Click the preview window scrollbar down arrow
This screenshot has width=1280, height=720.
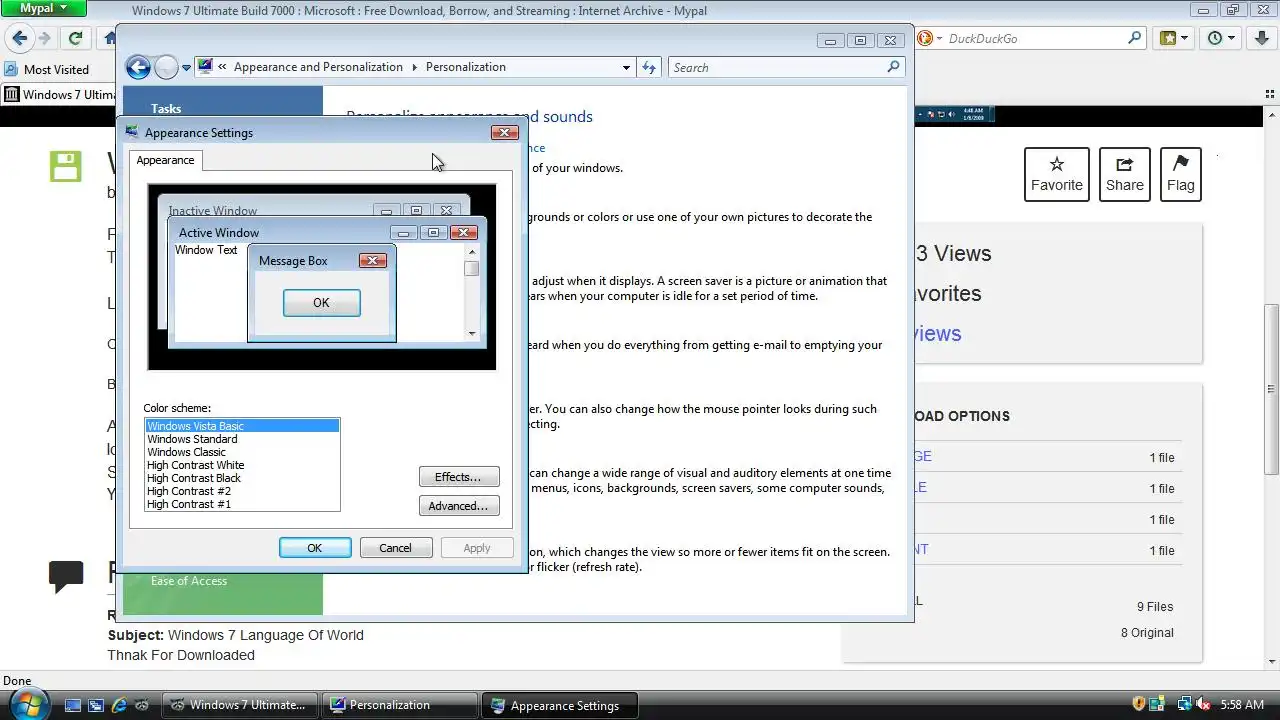coord(472,334)
